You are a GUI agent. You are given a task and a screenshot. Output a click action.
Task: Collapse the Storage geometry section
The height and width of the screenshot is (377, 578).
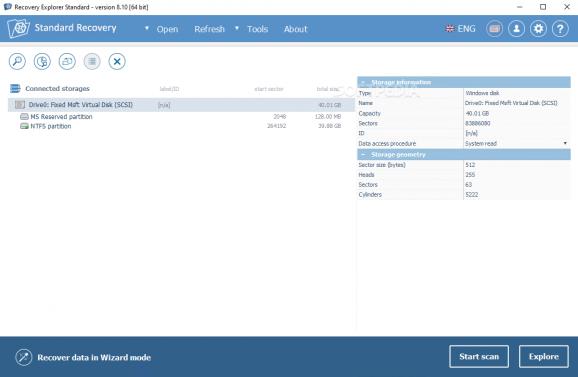363,154
